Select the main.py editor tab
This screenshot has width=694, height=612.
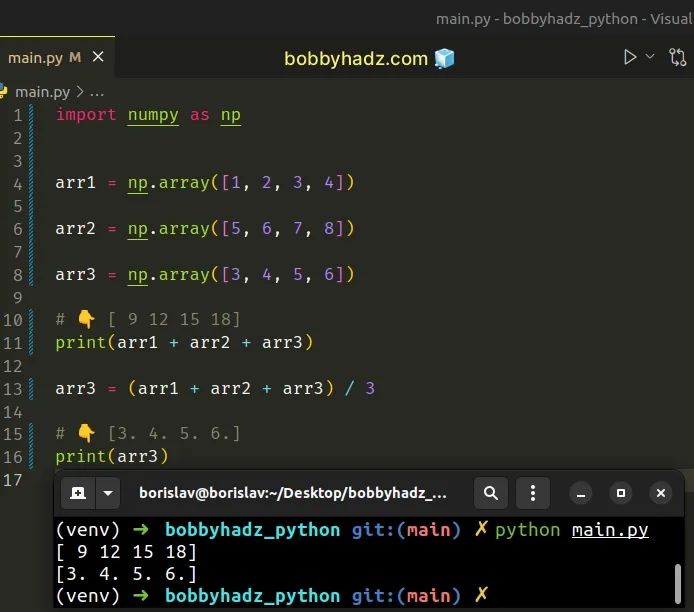click(x=57, y=58)
